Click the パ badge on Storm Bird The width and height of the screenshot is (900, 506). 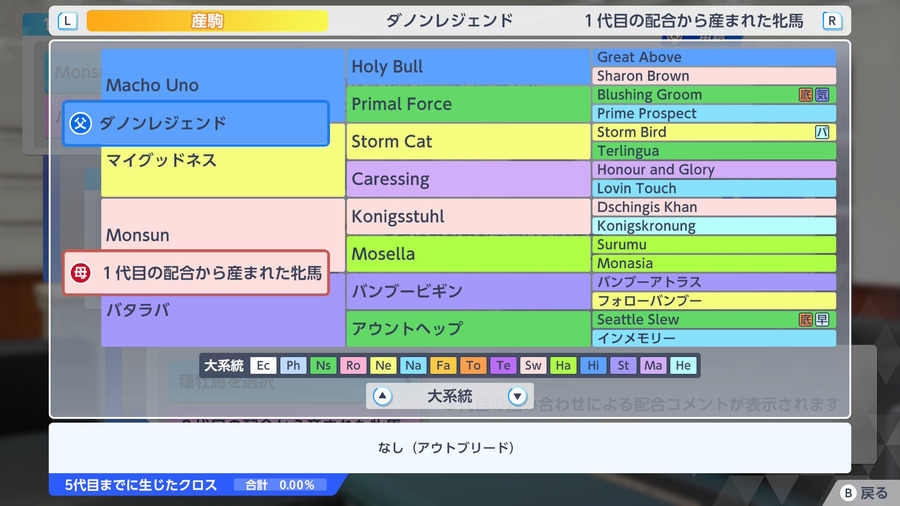[822, 132]
